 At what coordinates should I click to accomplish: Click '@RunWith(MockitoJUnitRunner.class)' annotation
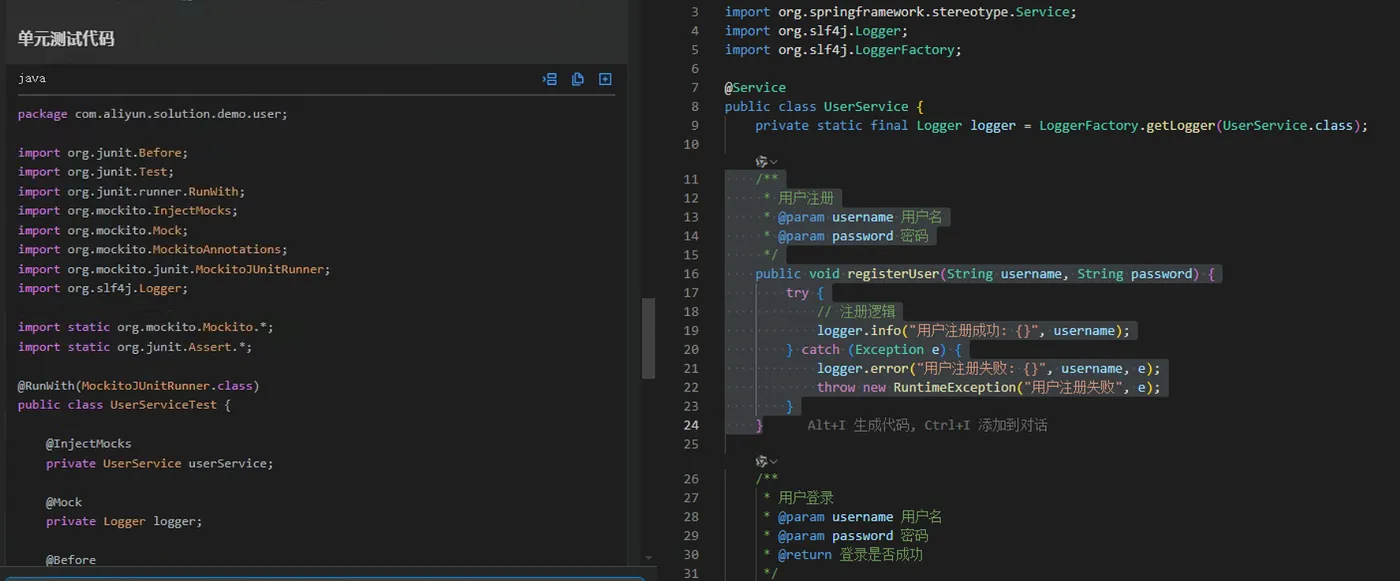(138, 386)
